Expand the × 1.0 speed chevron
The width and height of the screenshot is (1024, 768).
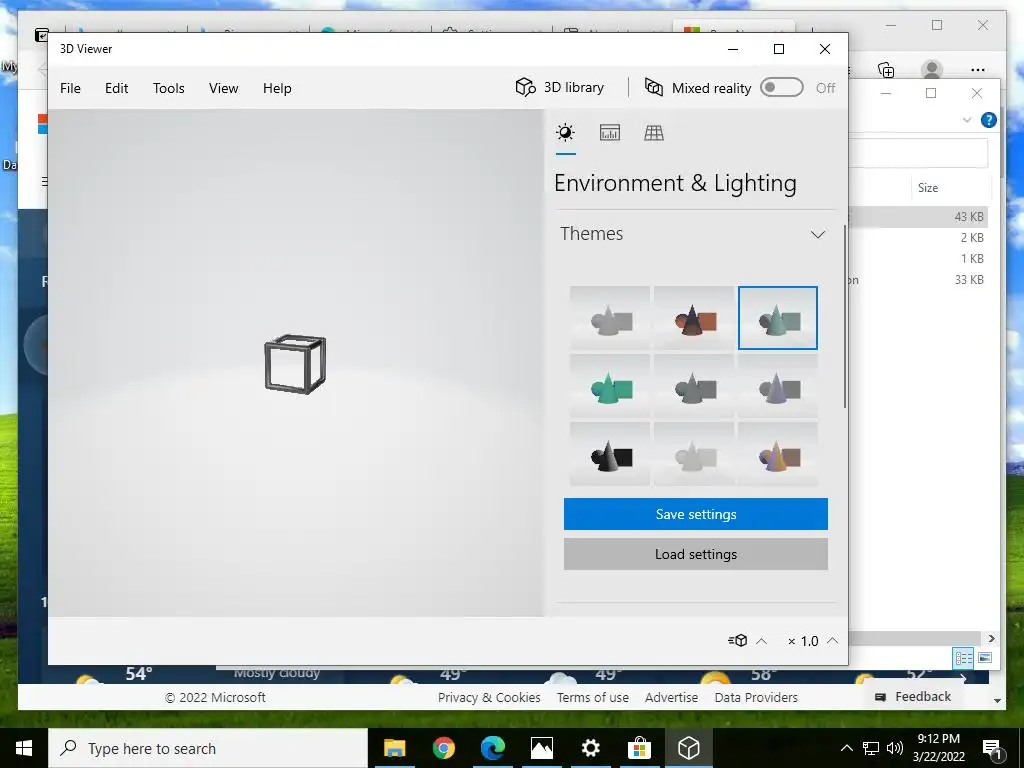[833, 641]
